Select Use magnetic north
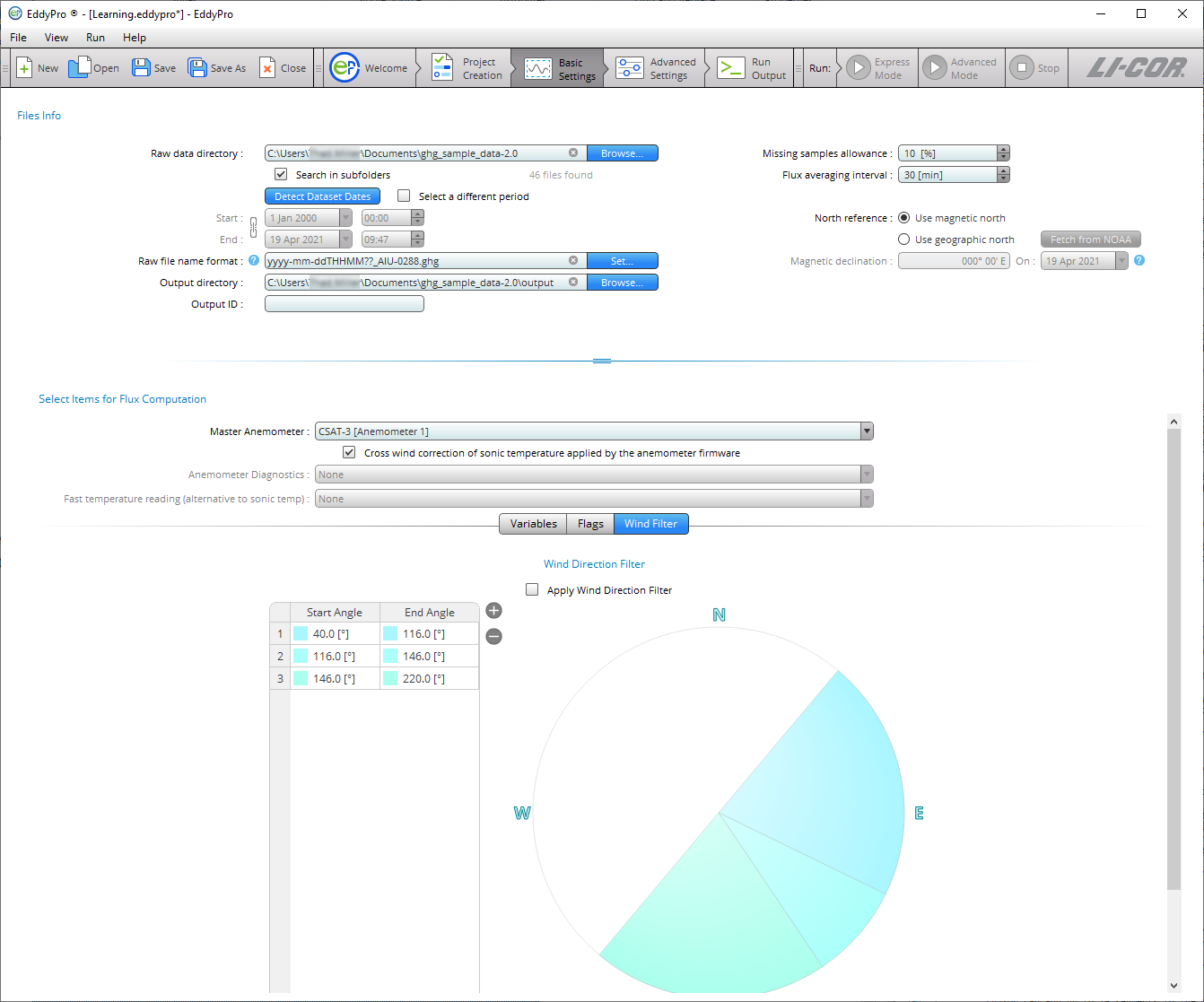This screenshot has width=1204, height=1002. point(903,218)
